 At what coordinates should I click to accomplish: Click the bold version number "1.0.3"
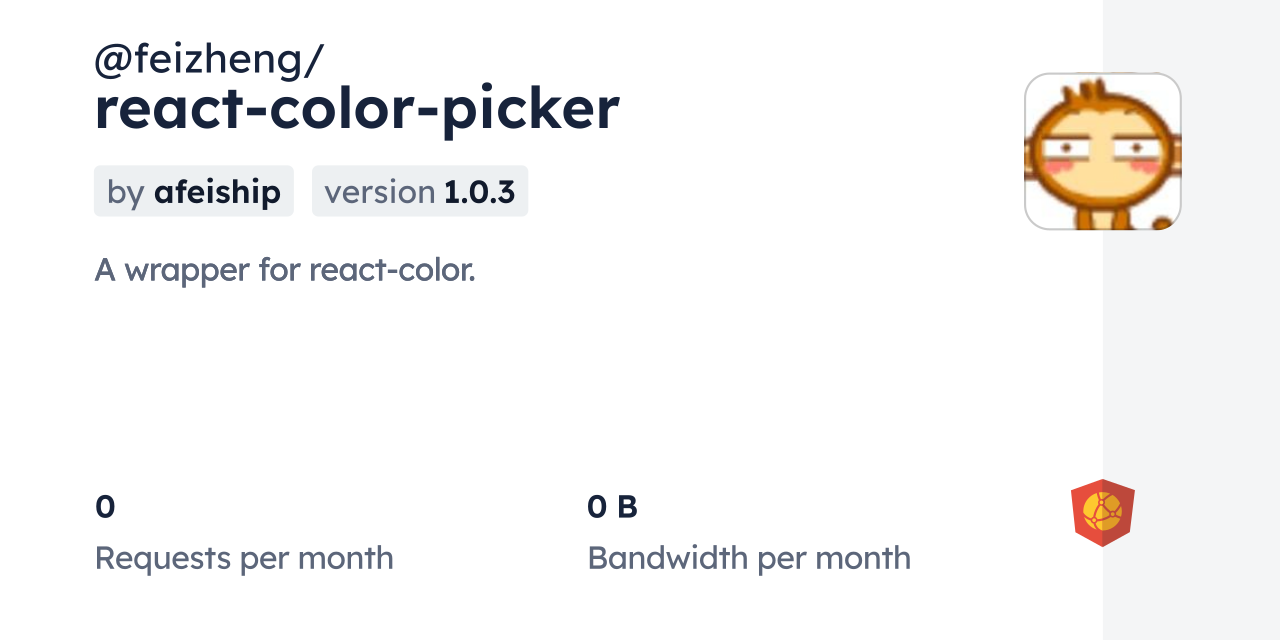479,191
